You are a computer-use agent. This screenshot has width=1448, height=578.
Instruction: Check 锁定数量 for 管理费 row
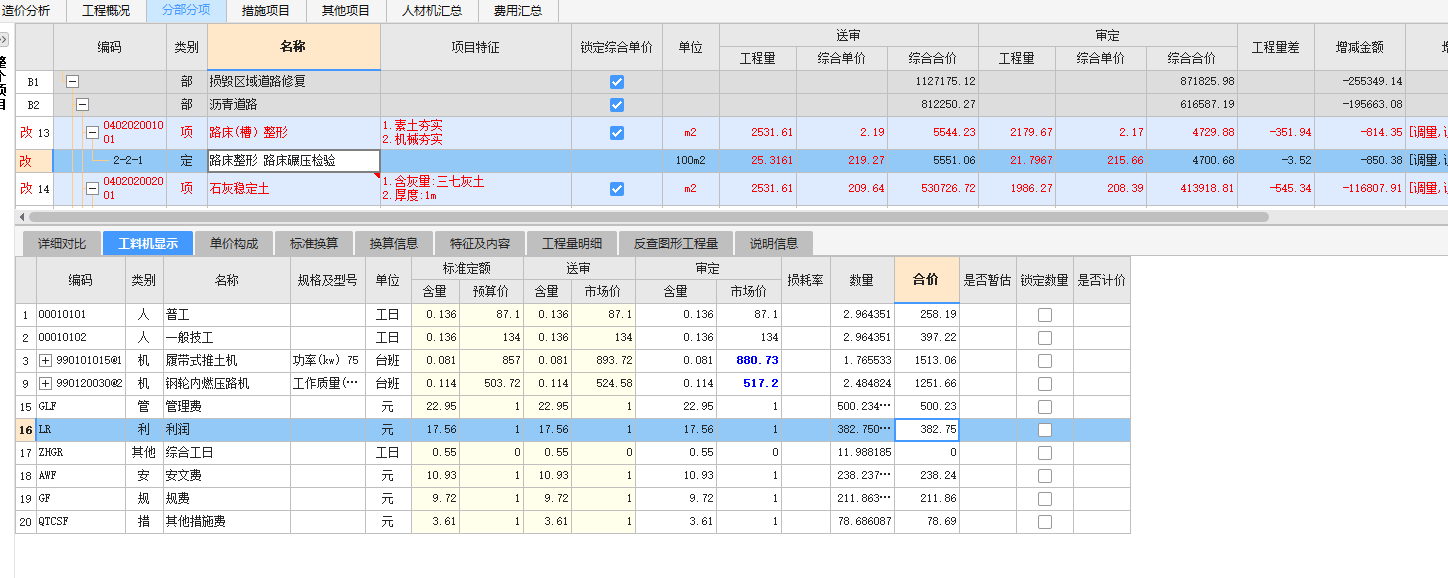pyautogui.click(x=1045, y=406)
